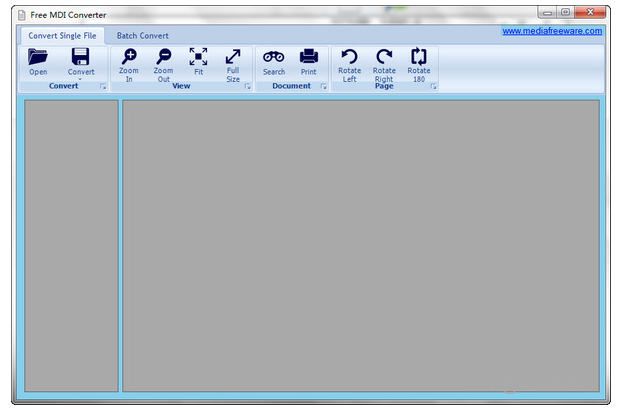Click the left thumbnail panel

click(71, 245)
